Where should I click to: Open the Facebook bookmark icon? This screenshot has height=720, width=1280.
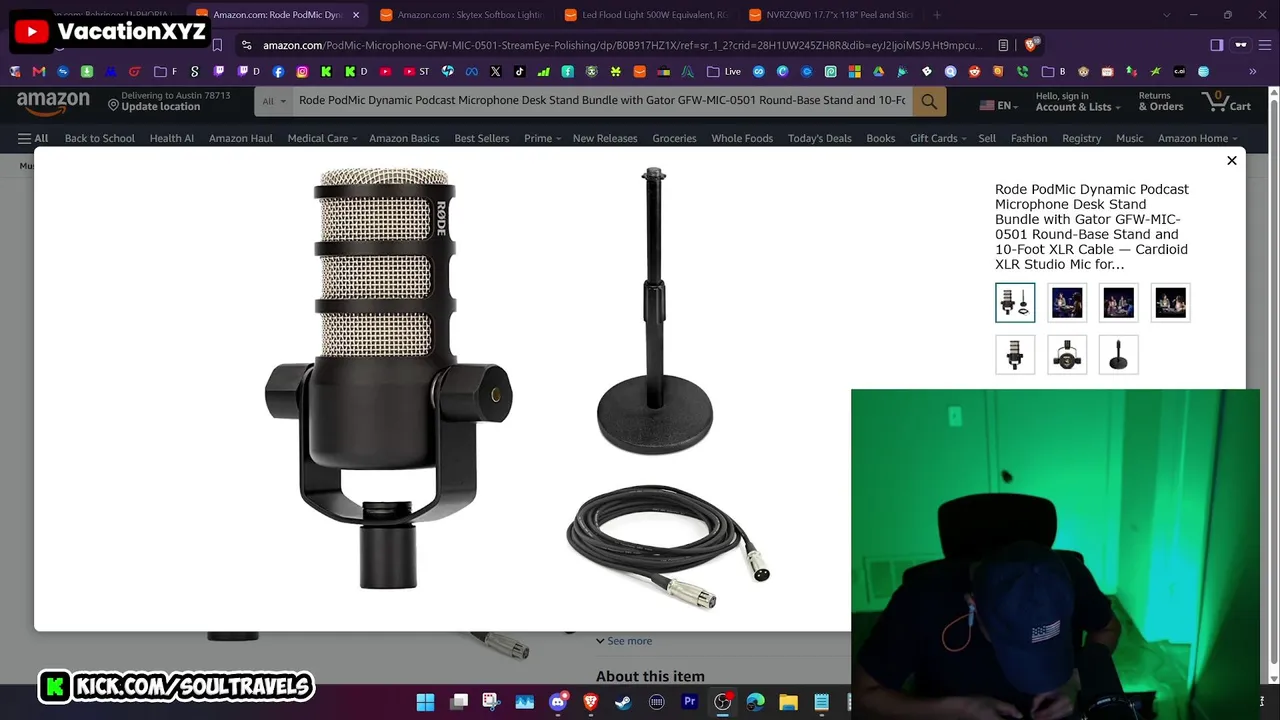[278, 72]
